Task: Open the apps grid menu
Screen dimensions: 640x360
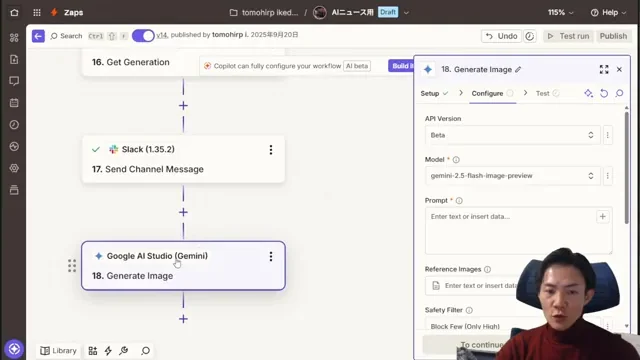Action: click(x=37, y=13)
